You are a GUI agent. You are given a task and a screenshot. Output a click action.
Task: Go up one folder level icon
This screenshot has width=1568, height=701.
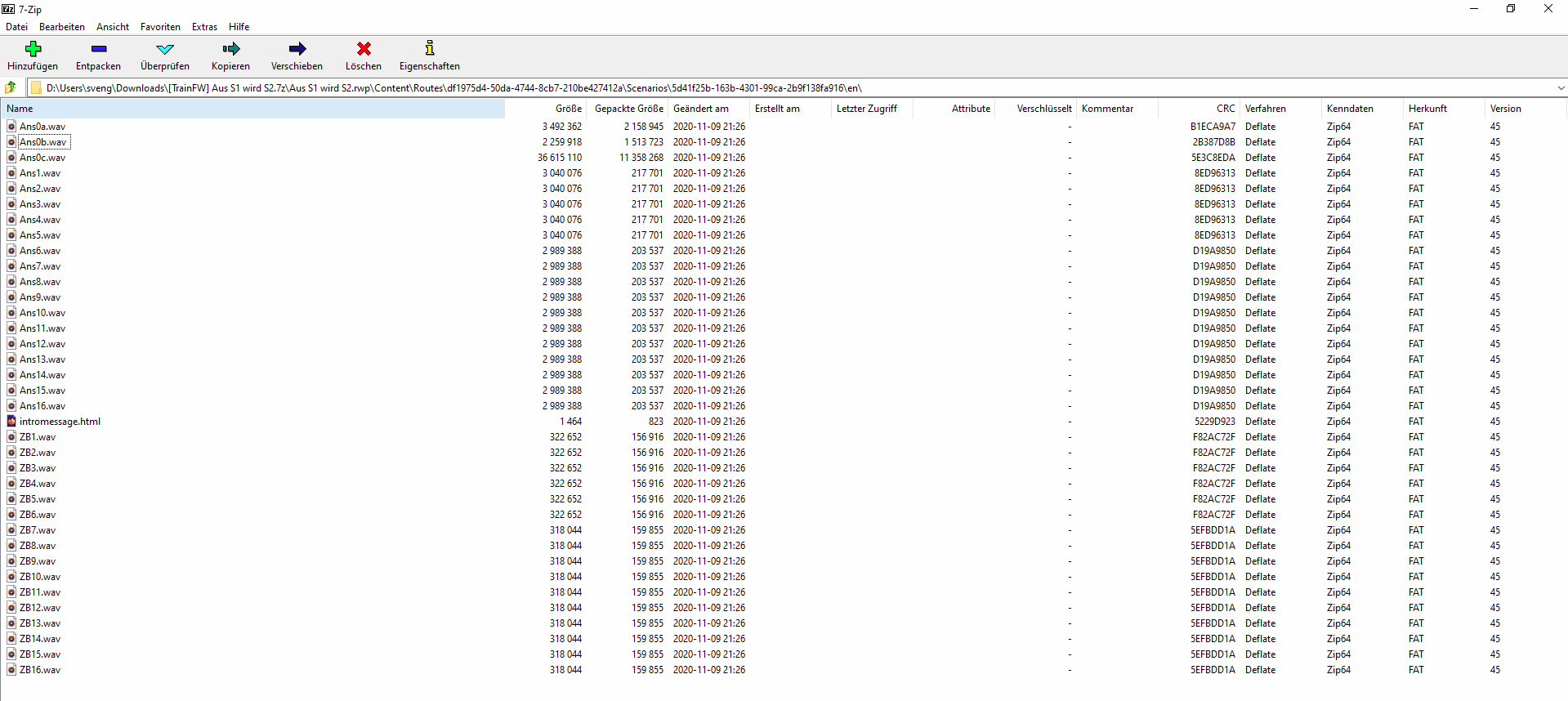tap(11, 87)
